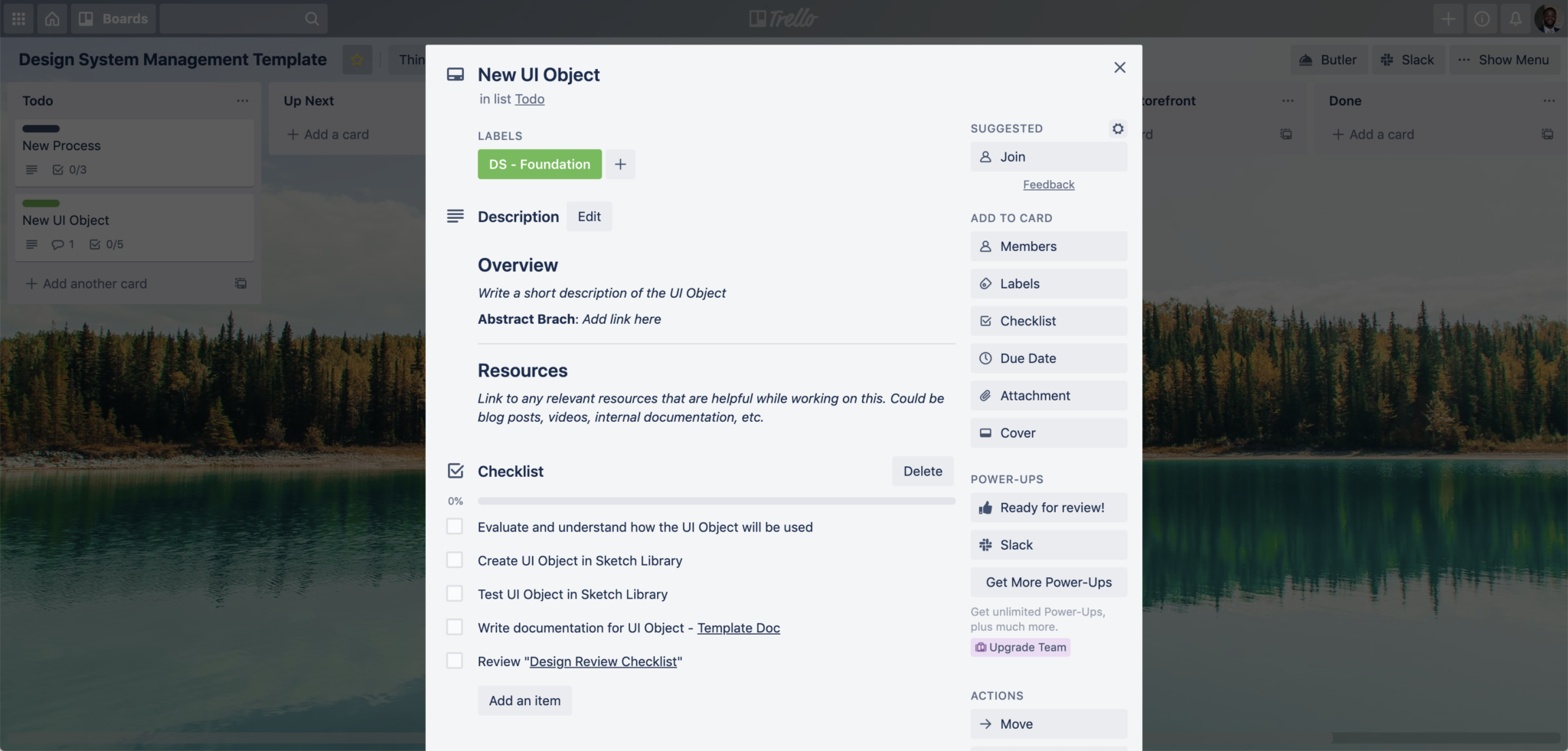The image size is (1568, 751).
Task: Click the home icon in top bar
Action: pos(51,18)
